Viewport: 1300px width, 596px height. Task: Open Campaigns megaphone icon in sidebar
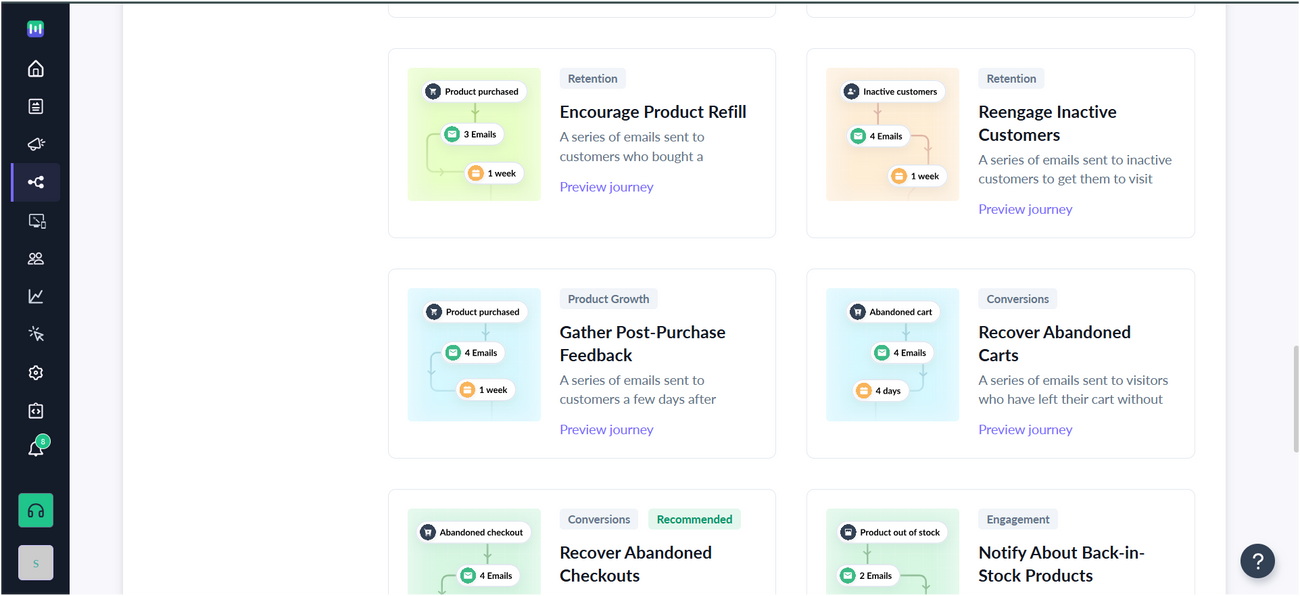(36, 144)
